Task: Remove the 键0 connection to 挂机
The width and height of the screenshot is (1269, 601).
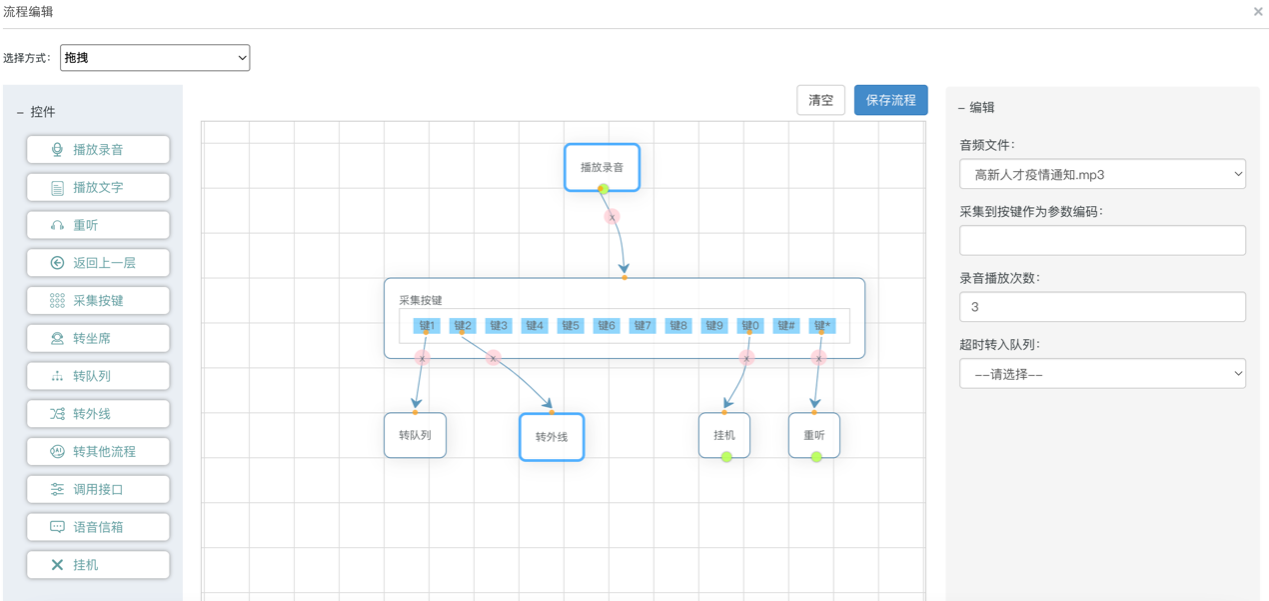Action: click(x=746, y=358)
